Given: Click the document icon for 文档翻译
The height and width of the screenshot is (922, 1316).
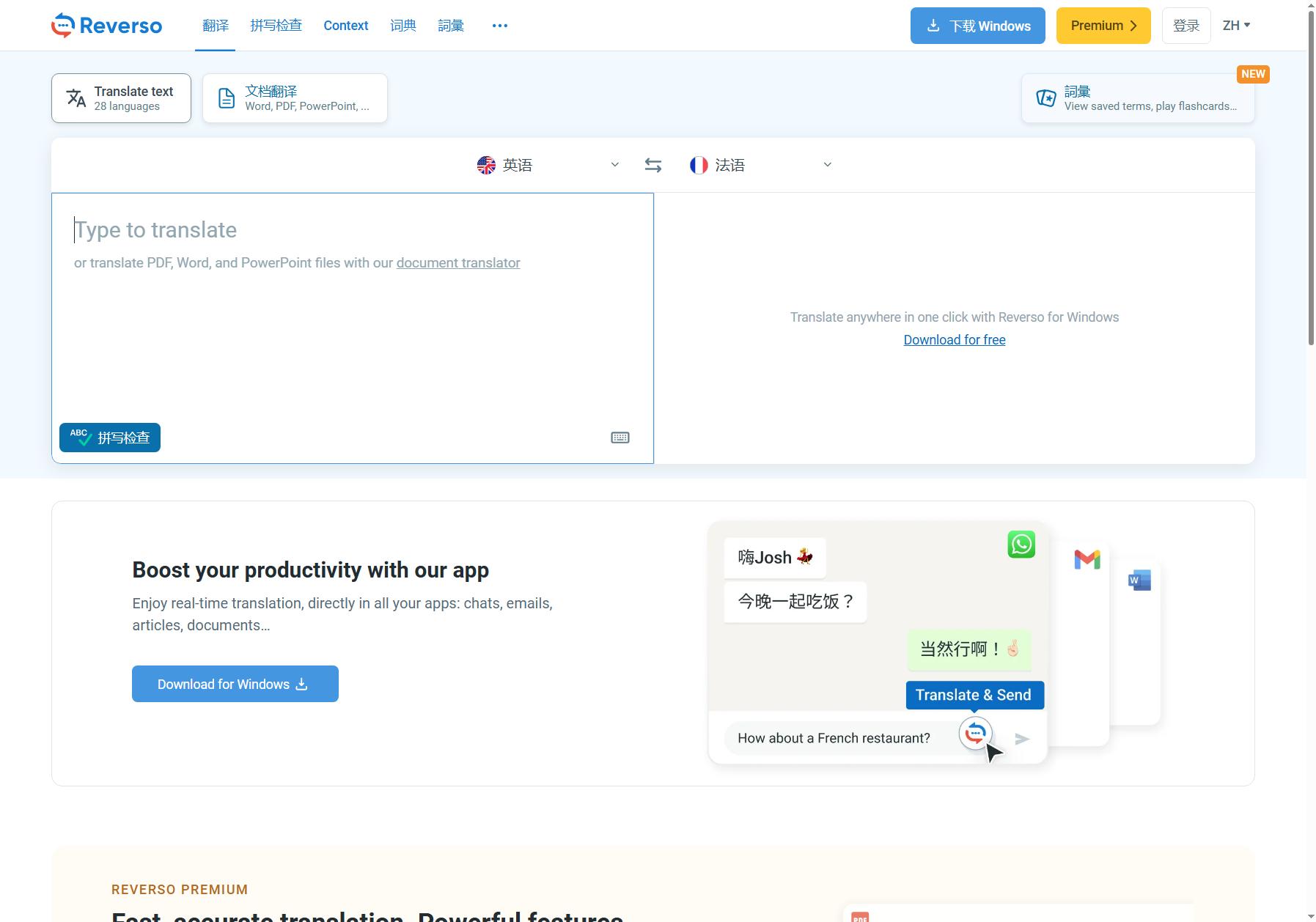Looking at the screenshot, I should [x=227, y=98].
